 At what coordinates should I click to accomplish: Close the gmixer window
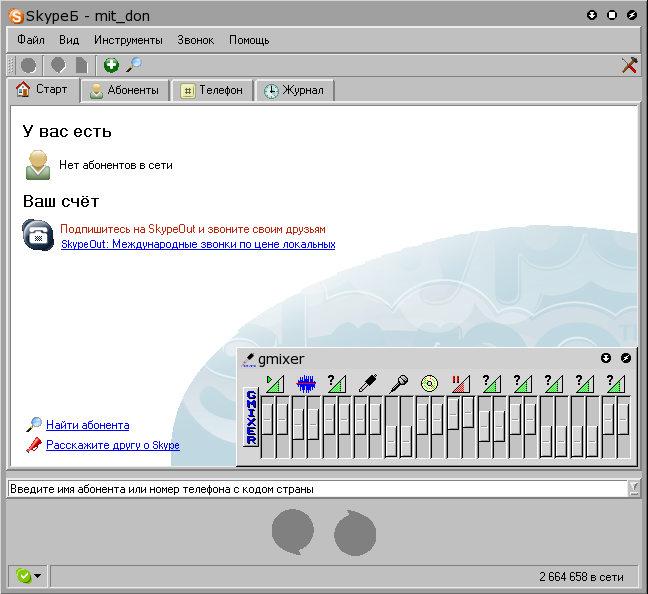point(626,358)
